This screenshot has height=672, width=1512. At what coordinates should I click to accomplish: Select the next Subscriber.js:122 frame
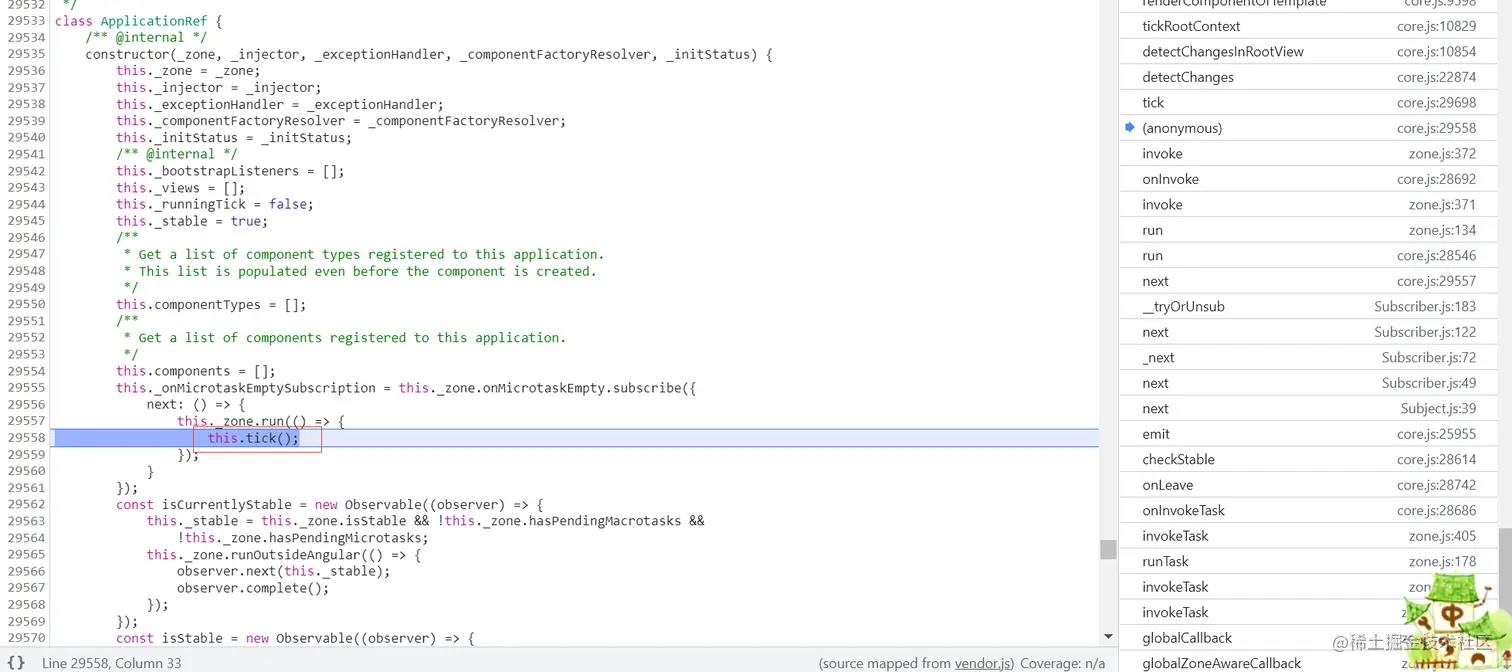pyautogui.click(x=1309, y=332)
